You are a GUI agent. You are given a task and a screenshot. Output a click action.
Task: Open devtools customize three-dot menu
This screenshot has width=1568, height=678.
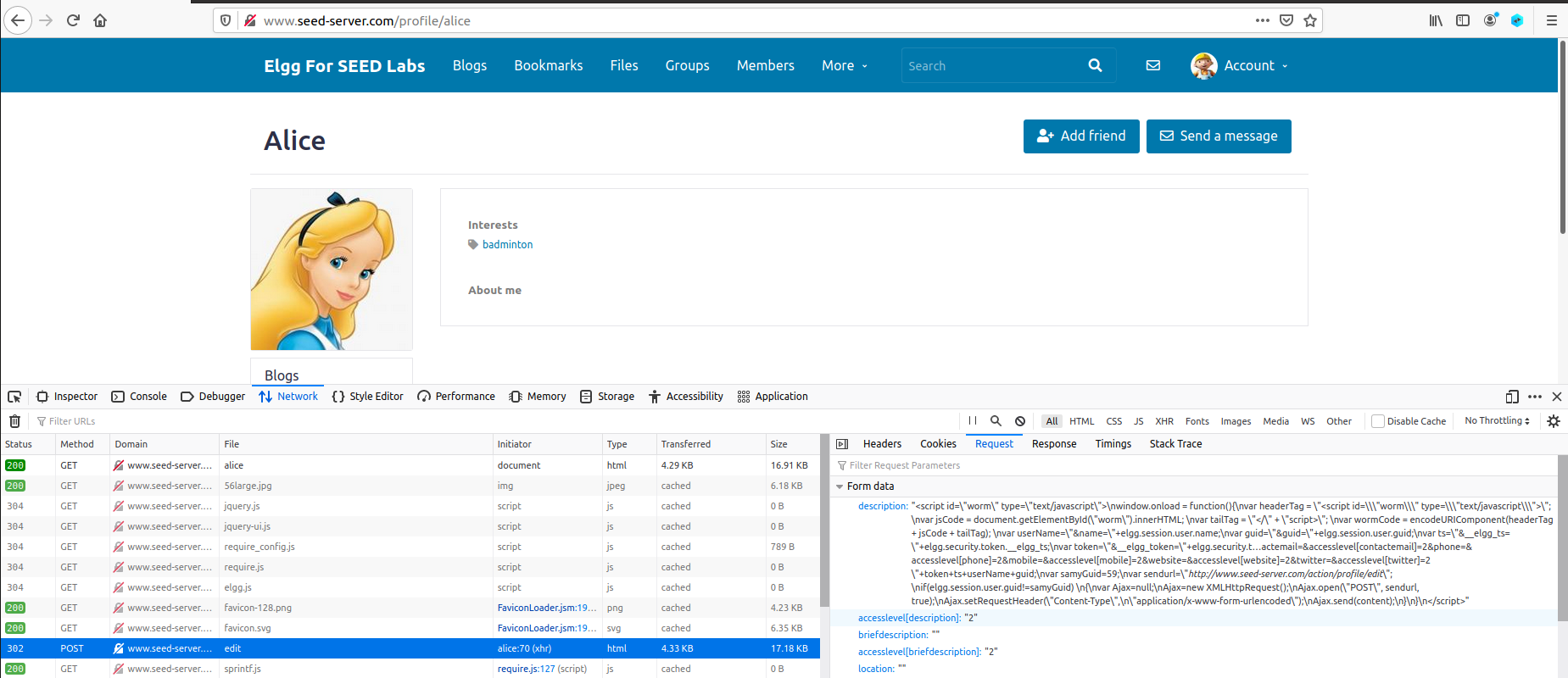(x=1535, y=397)
